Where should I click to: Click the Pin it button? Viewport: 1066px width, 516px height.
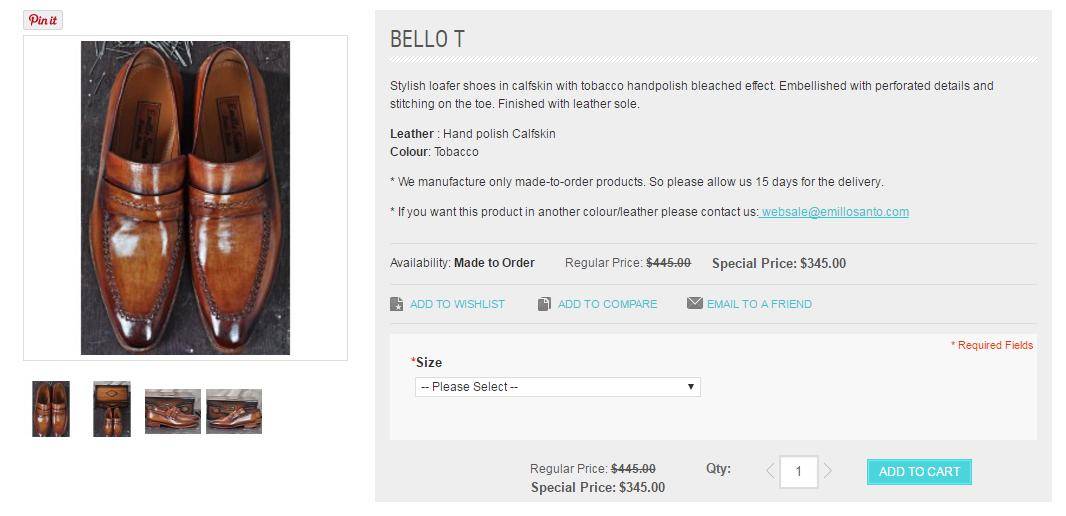pyautogui.click(x=43, y=20)
